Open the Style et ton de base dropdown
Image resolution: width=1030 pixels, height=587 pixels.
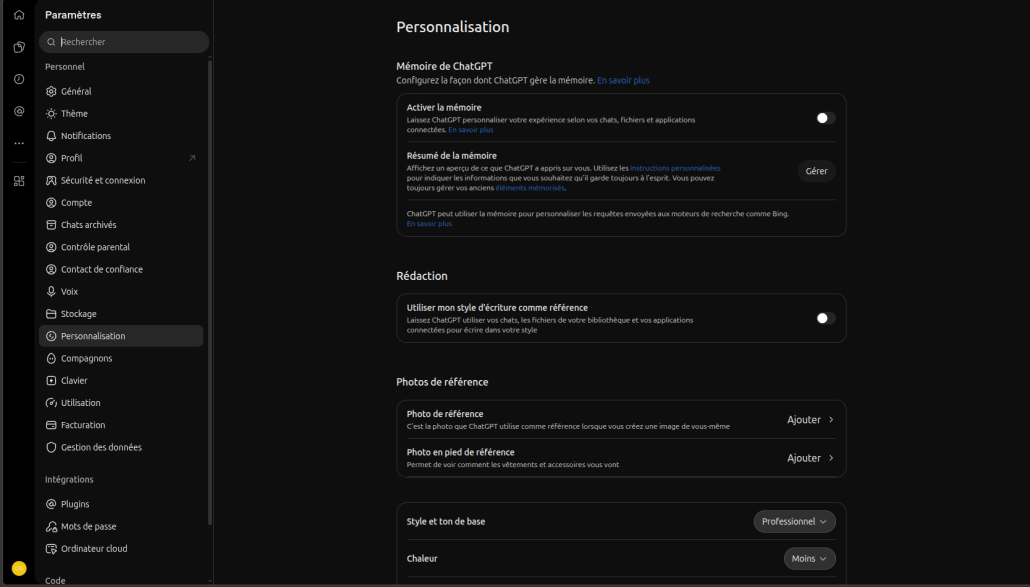pyautogui.click(x=794, y=521)
